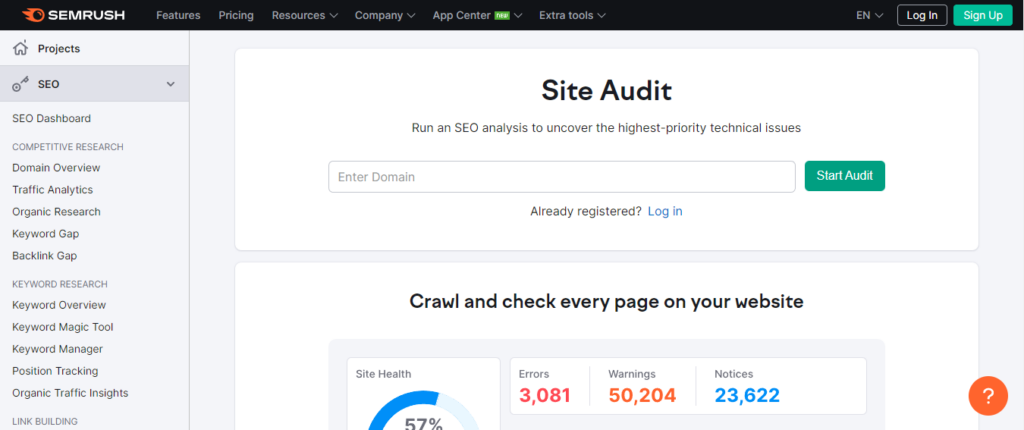Viewport: 1024px width, 430px height.
Task: Open Organic Traffic Insights
Action: tap(70, 393)
